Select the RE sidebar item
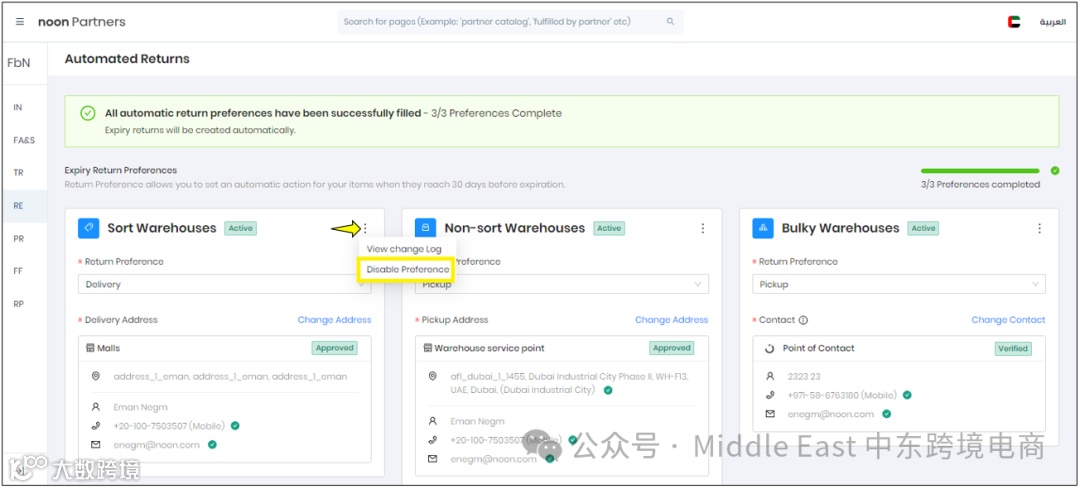The image size is (1080, 489). [x=19, y=205]
